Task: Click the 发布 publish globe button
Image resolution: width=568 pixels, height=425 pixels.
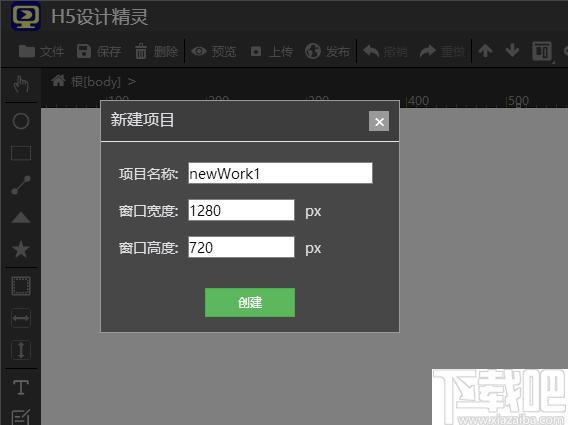Action: click(327, 51)
